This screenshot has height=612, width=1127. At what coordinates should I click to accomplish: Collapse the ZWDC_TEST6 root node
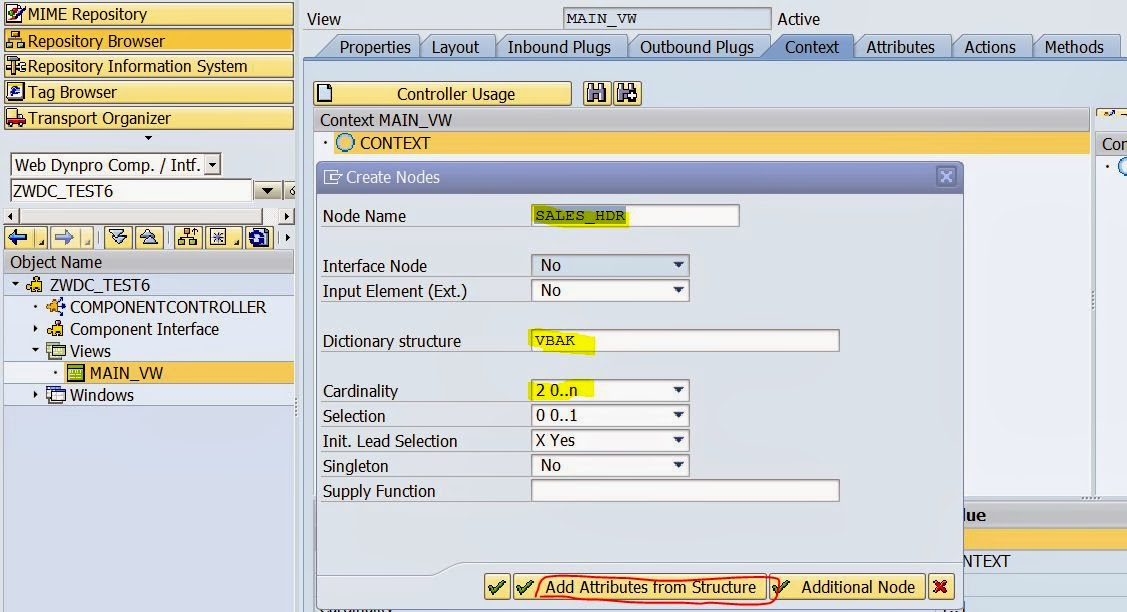tap(16, 285)
